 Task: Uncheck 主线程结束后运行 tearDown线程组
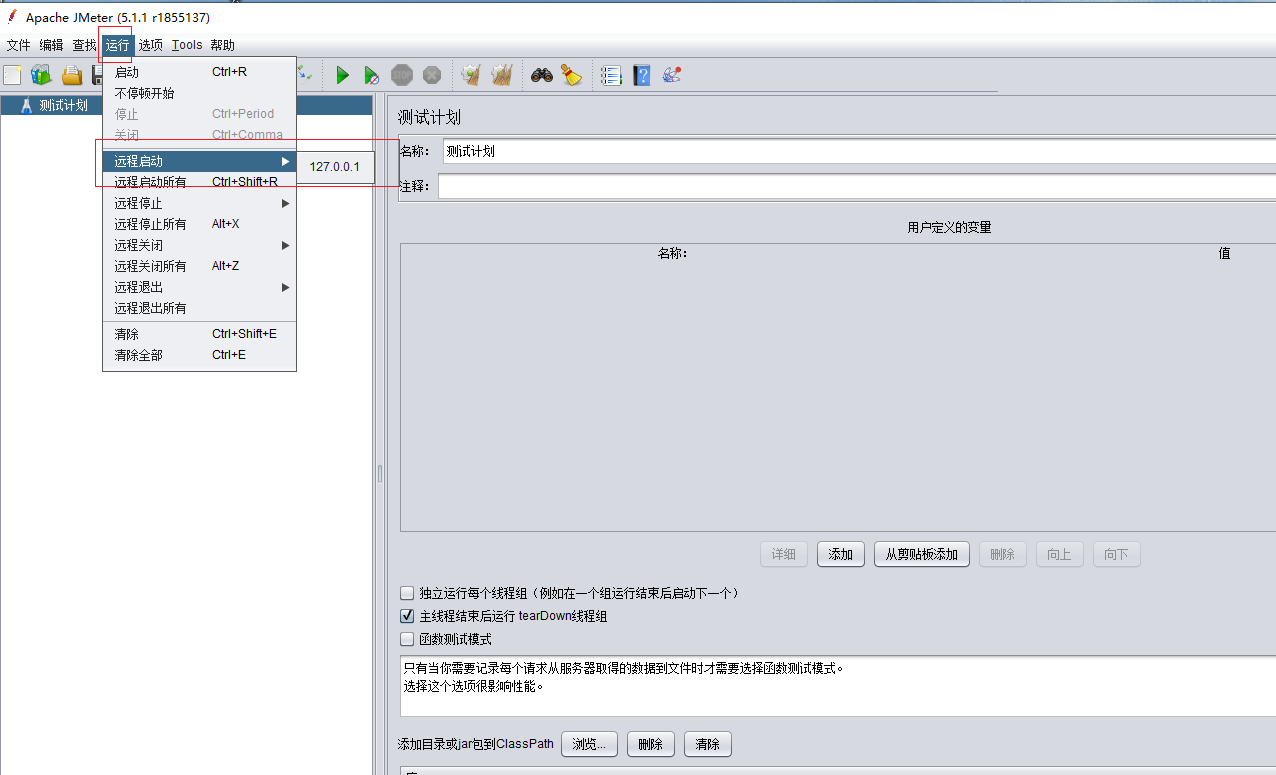(x=407, y=616)
